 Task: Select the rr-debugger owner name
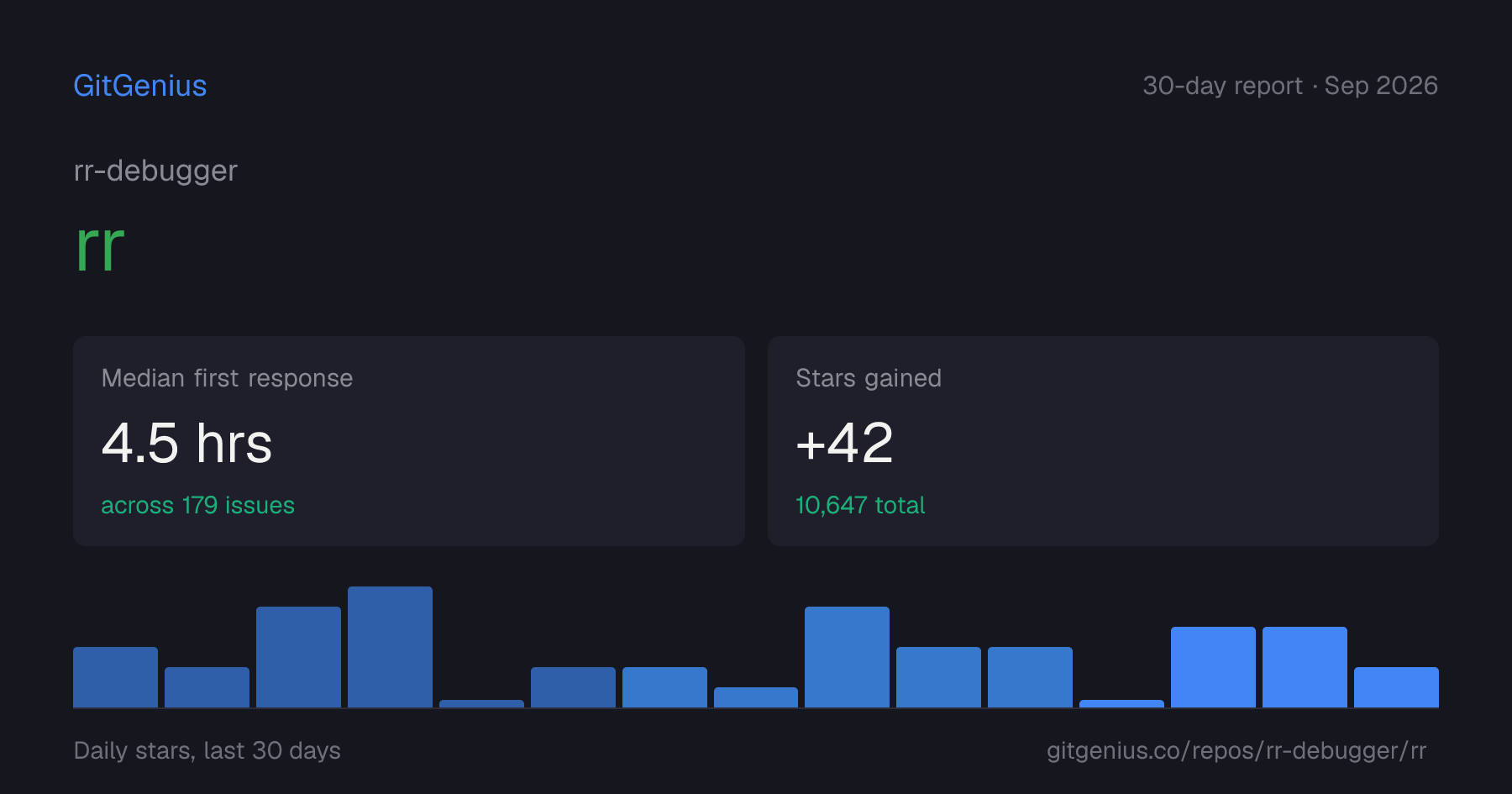tap(155, 171)
